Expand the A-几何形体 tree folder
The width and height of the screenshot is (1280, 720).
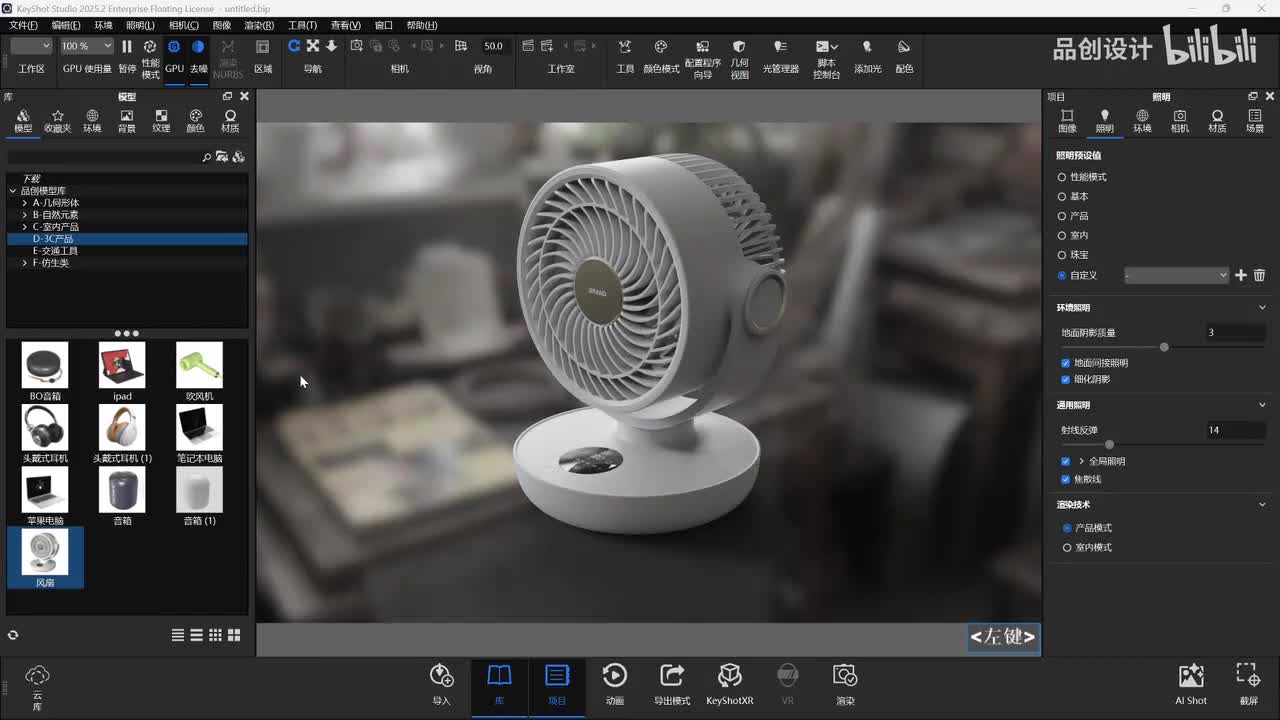coord(25,203)
